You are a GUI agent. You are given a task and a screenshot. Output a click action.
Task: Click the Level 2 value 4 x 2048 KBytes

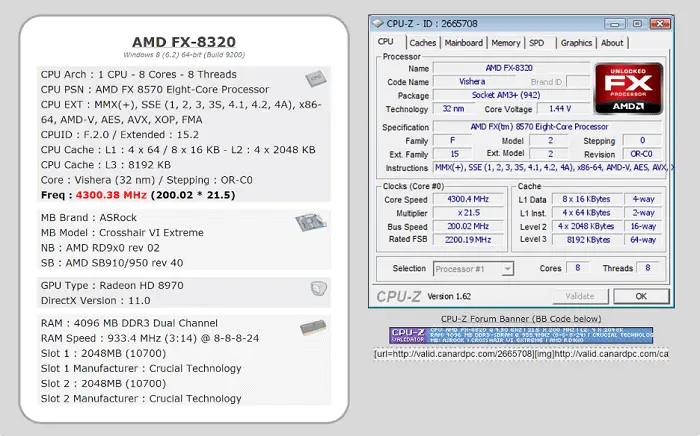[x=586, y=226]
